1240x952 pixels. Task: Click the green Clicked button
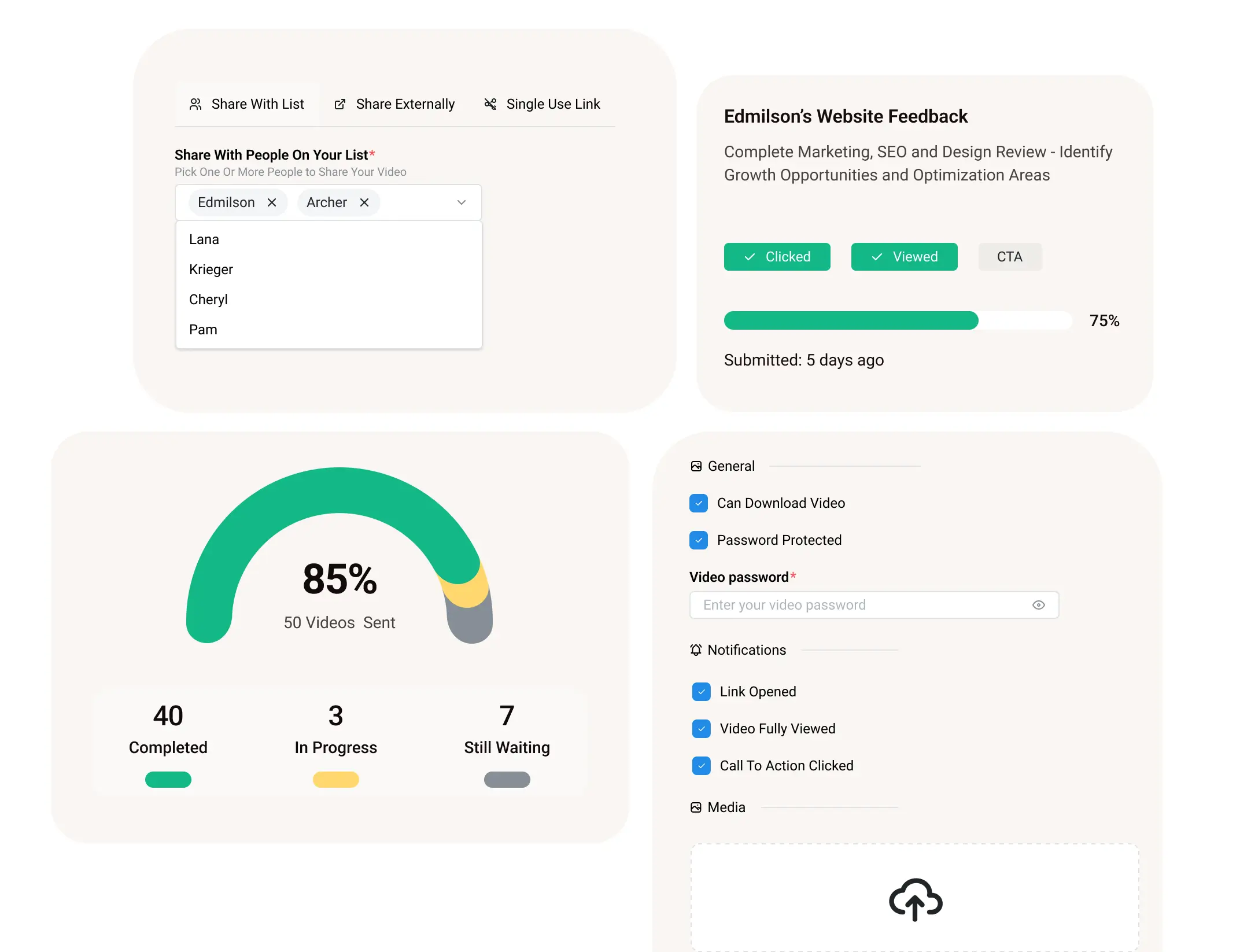[x=777, y=257]
